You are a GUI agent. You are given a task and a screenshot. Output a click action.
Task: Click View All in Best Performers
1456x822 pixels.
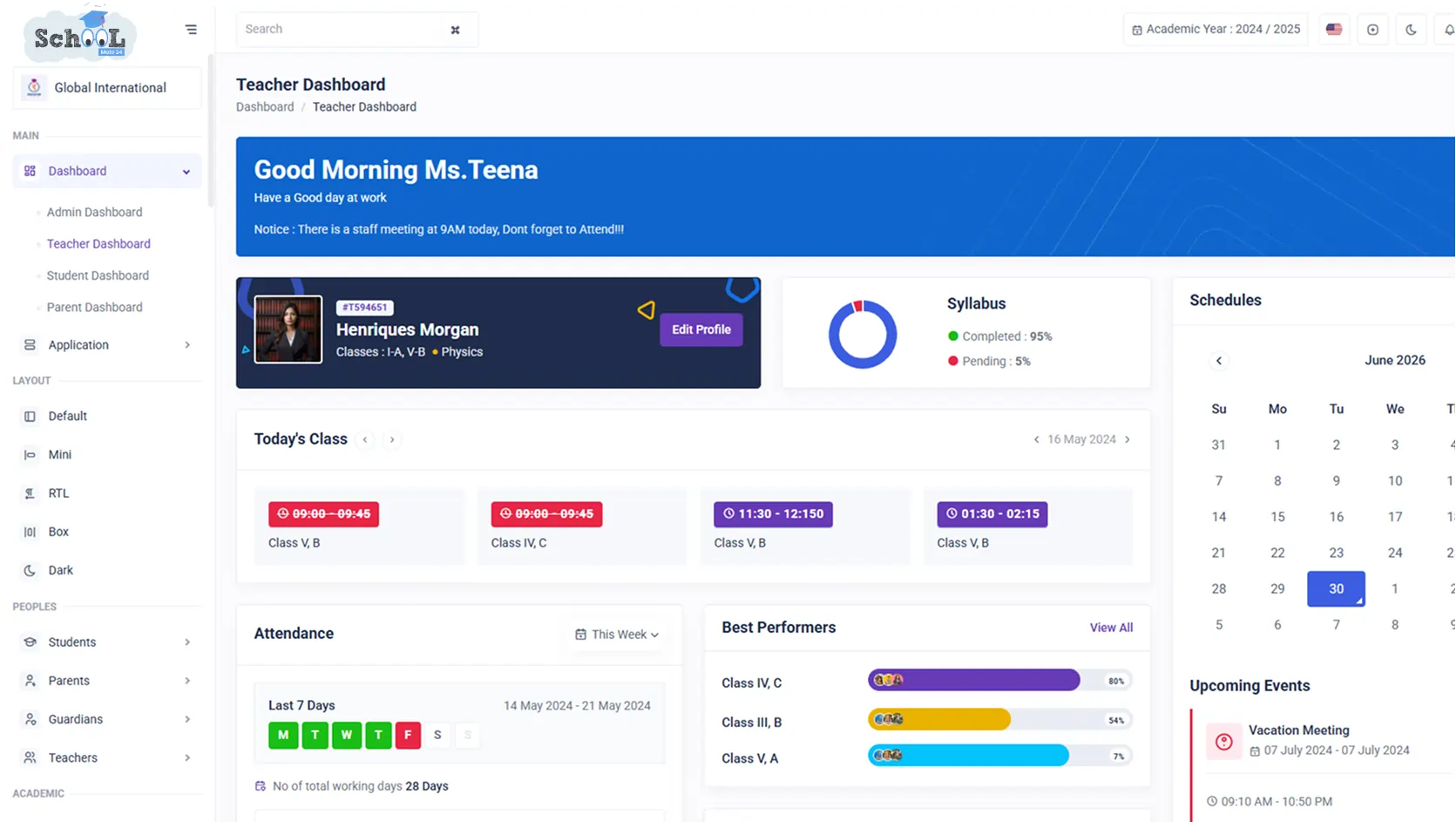pyautogui.click(x=1111, y=628)
